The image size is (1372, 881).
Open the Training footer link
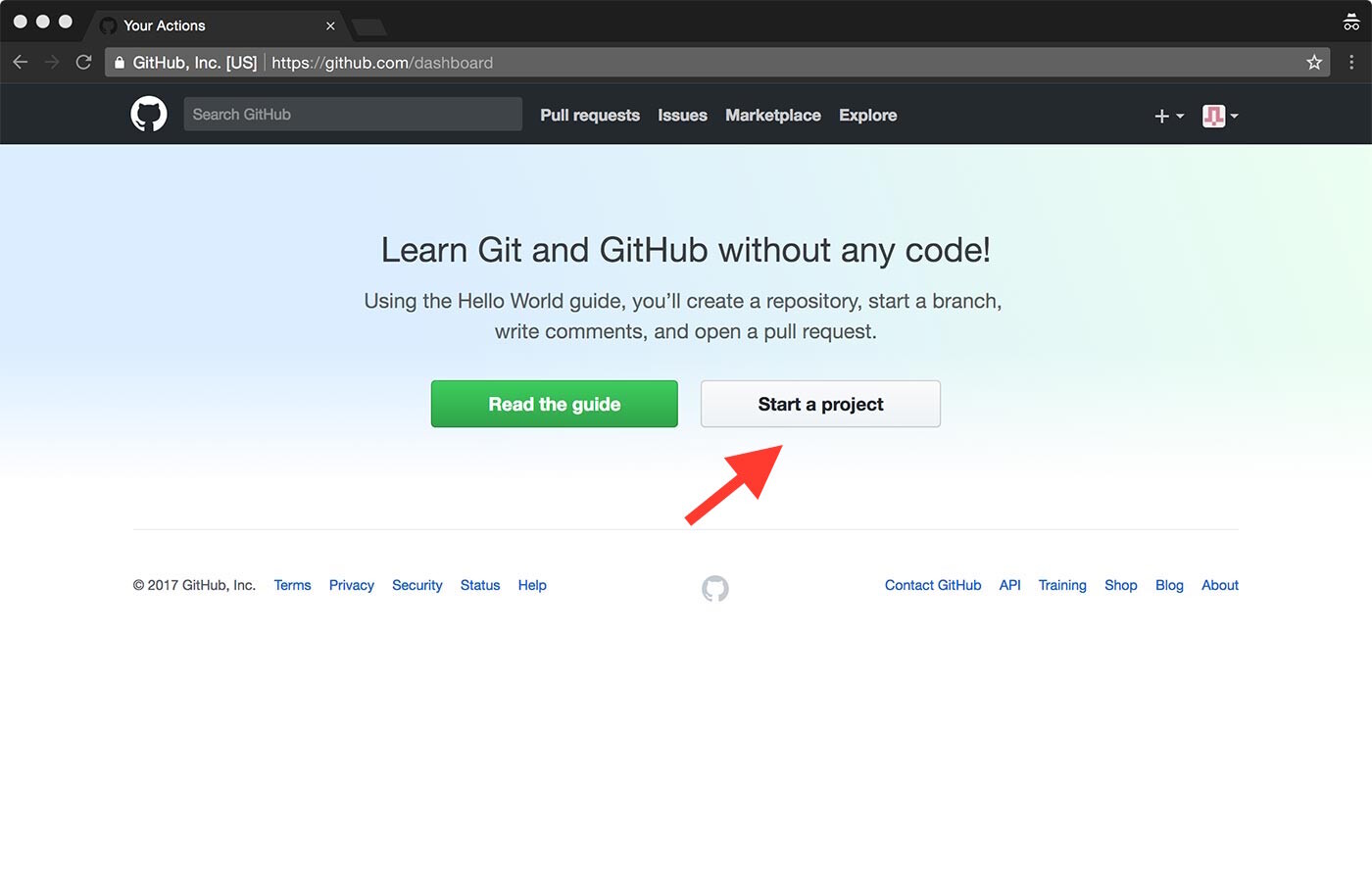[1062, 585]
